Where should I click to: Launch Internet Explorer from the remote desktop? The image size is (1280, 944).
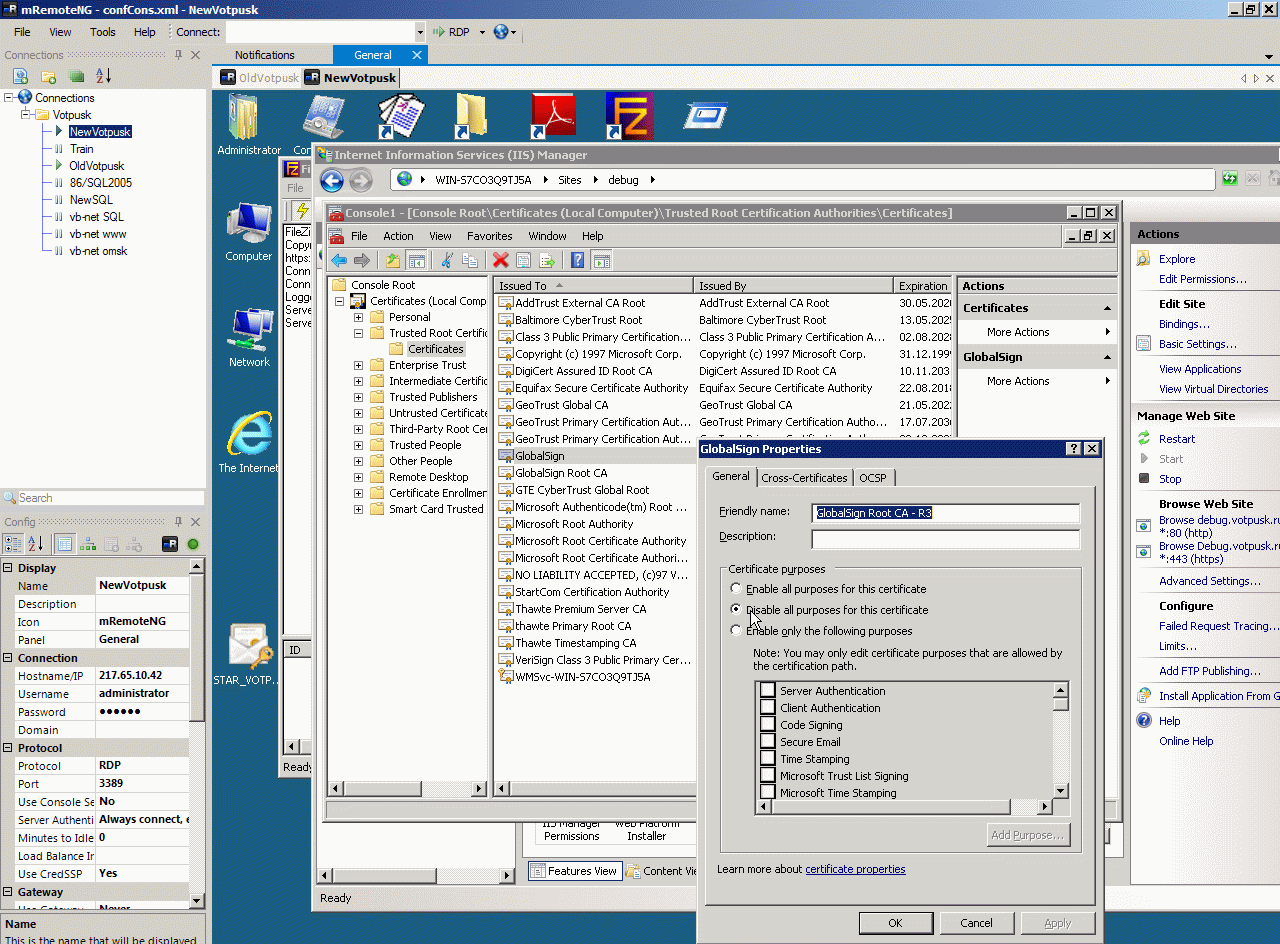coord(248,442)
